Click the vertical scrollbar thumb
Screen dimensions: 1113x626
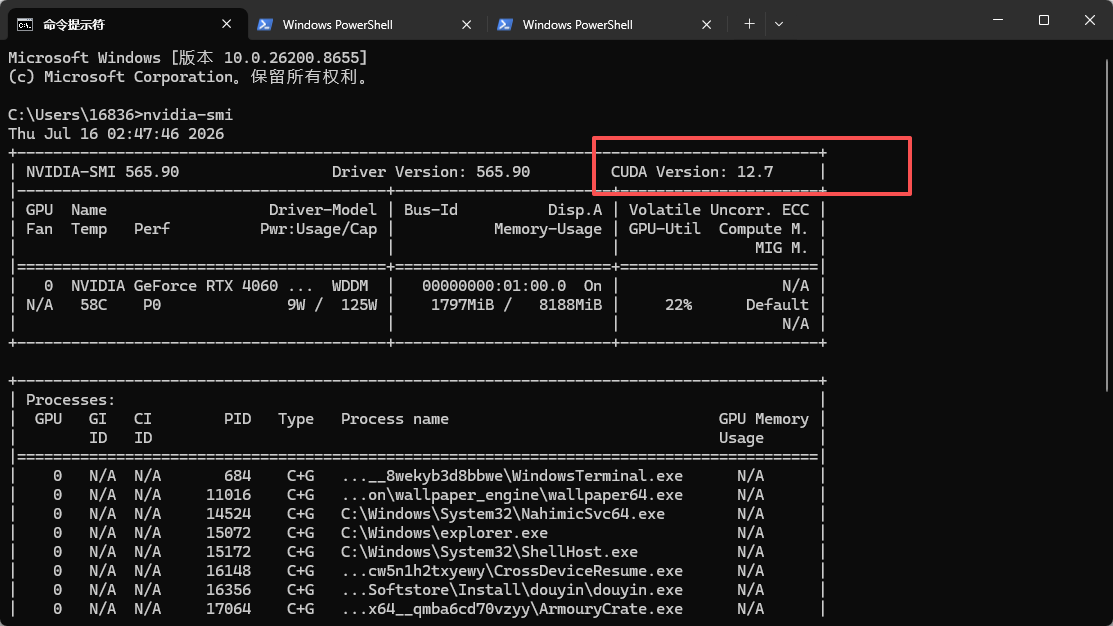click(1107, 224)
